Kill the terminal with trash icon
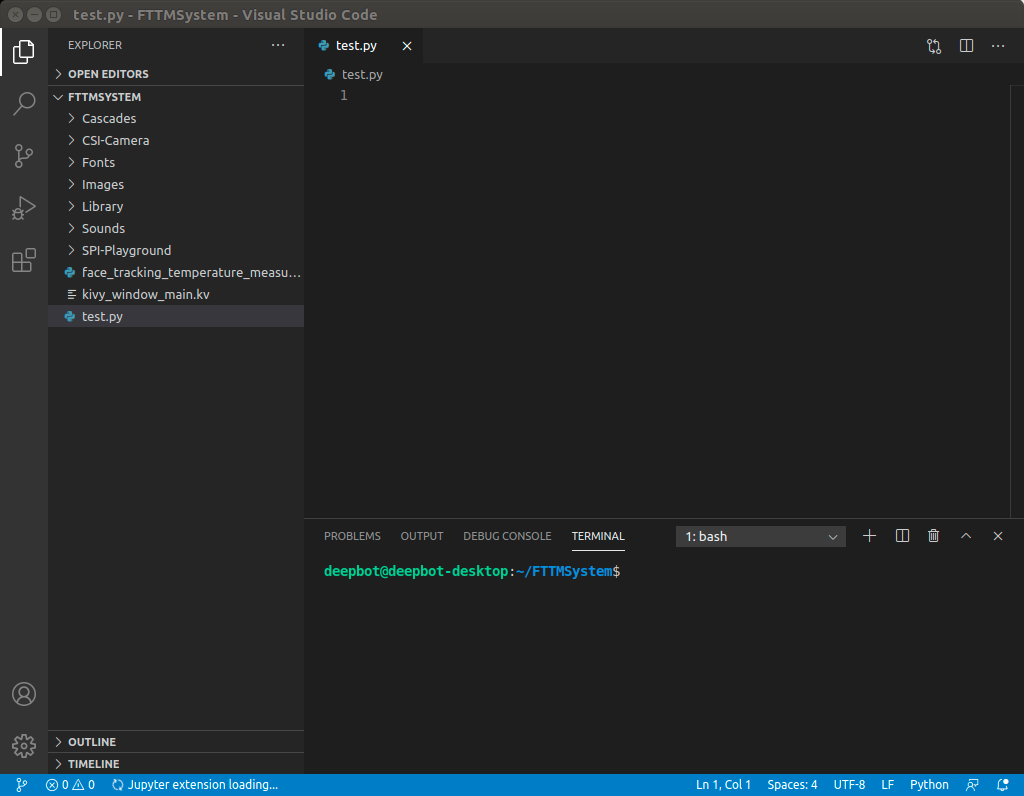Viewport: 1024px width, 796px height. click(934, 536)
